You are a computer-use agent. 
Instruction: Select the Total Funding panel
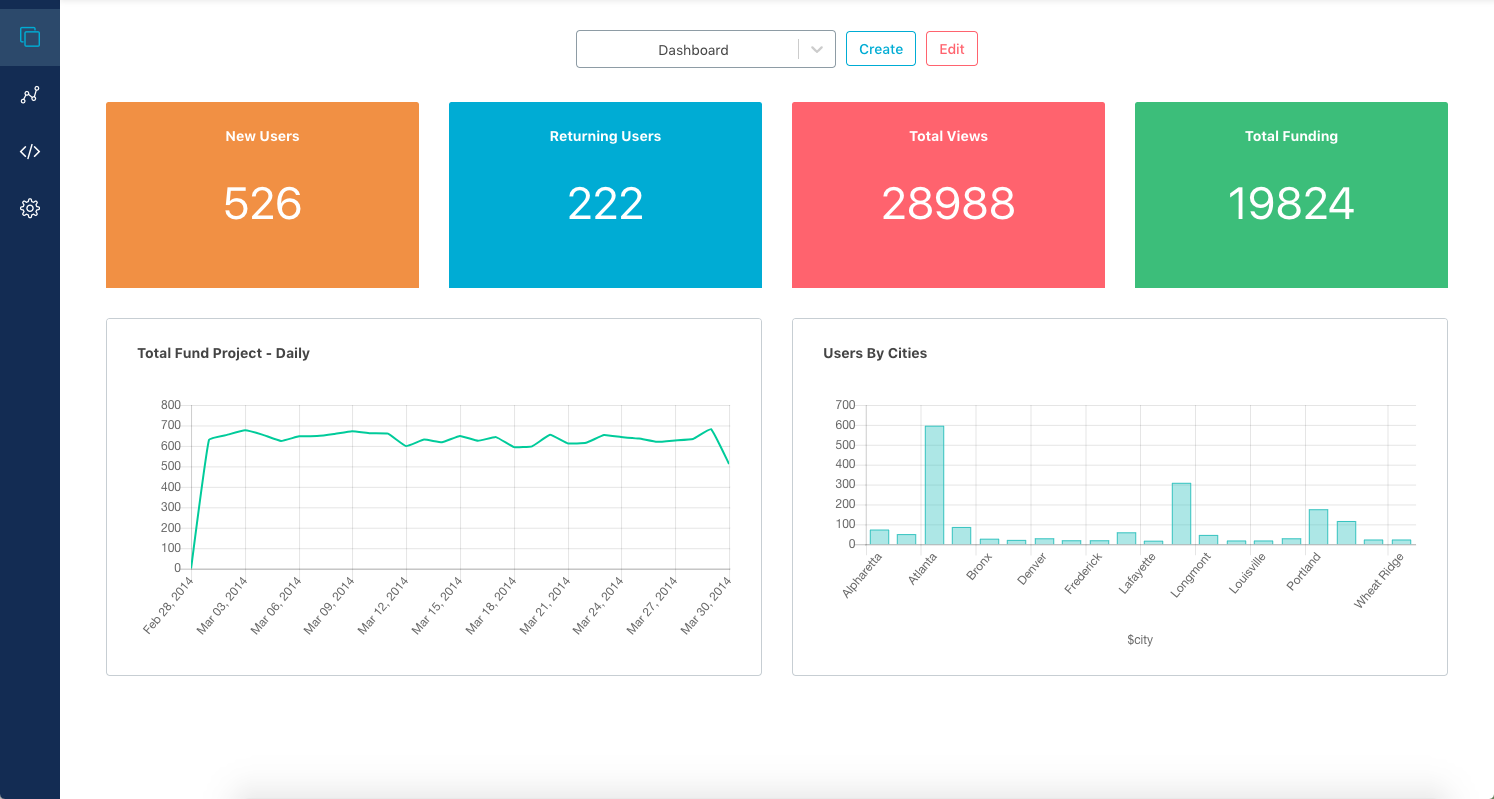[x=1291, y=194]
